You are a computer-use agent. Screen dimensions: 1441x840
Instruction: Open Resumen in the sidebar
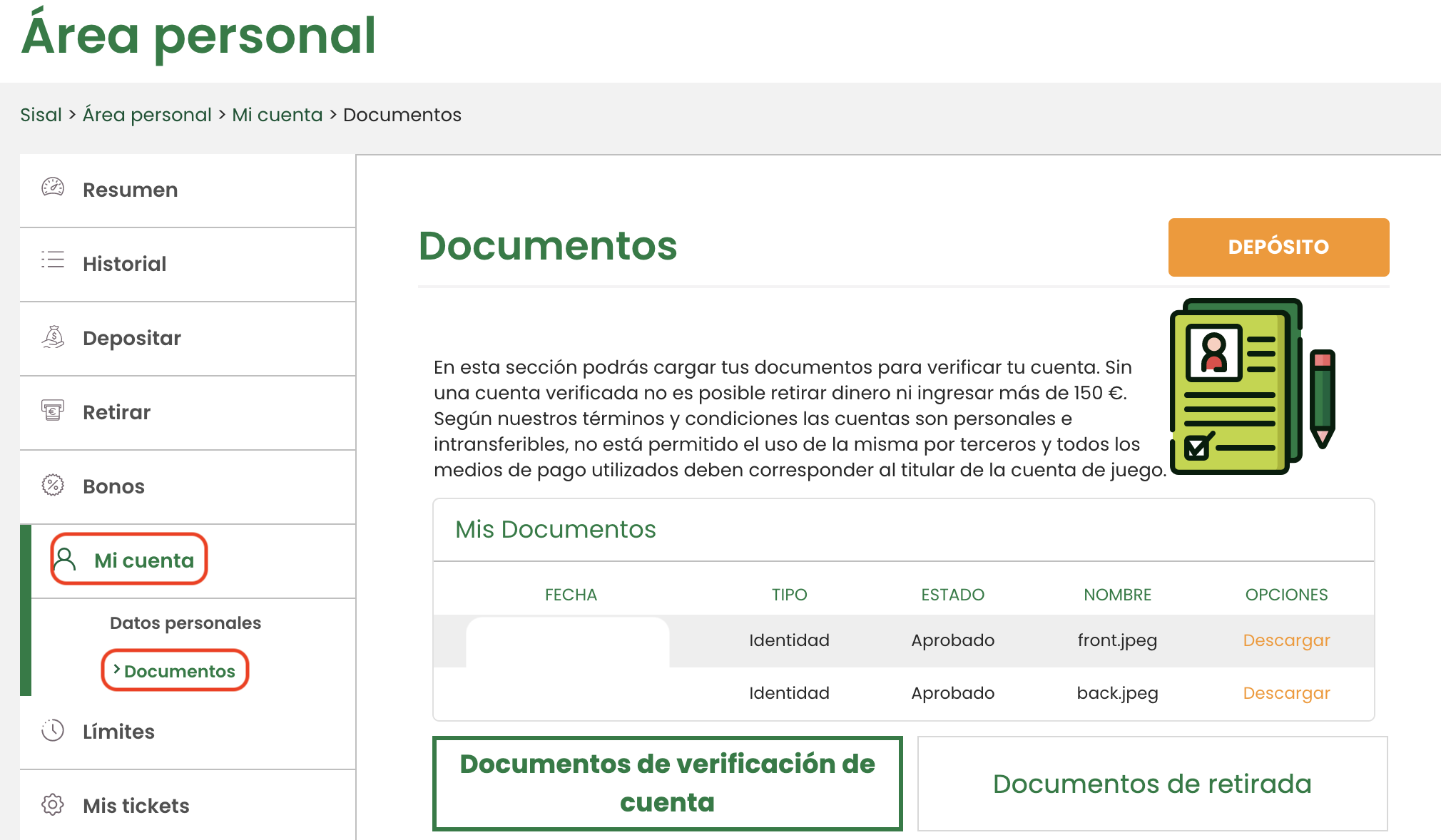(188, 190)
